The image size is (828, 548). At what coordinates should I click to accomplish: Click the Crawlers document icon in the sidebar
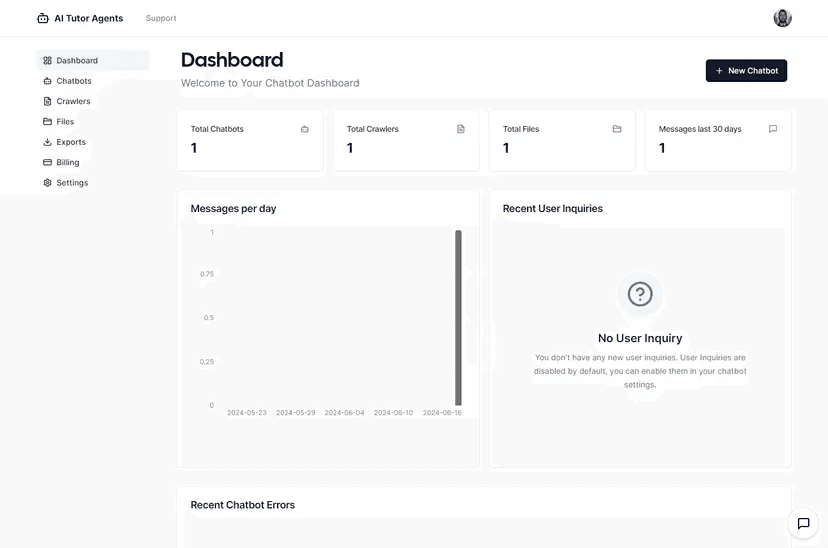[x=48, y=101]
